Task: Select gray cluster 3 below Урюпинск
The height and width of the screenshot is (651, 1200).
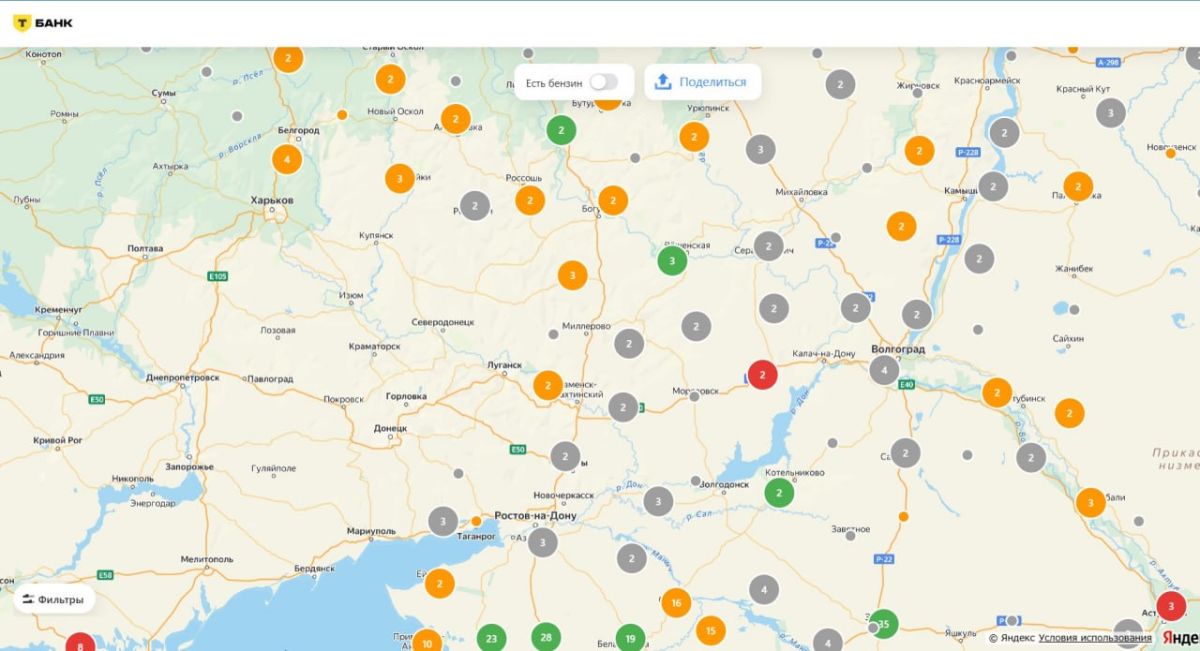Action: (761, 149)
